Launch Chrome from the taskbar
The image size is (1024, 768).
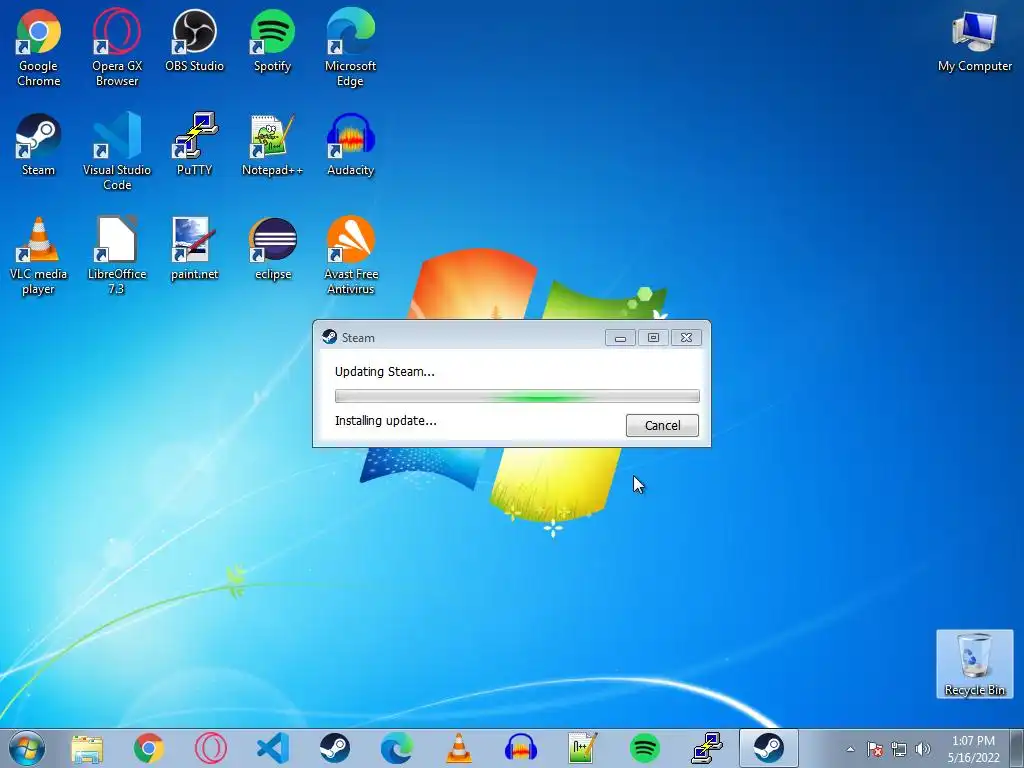click(x=149, y=748)
